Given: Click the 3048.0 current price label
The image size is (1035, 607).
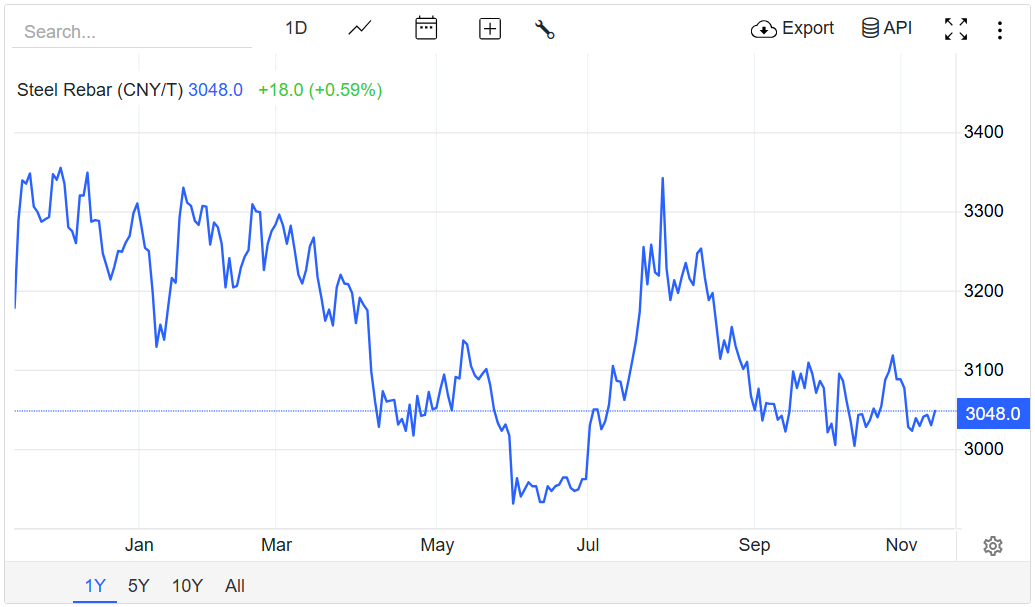Looking at the screenshot, I should tap(993, 414).
